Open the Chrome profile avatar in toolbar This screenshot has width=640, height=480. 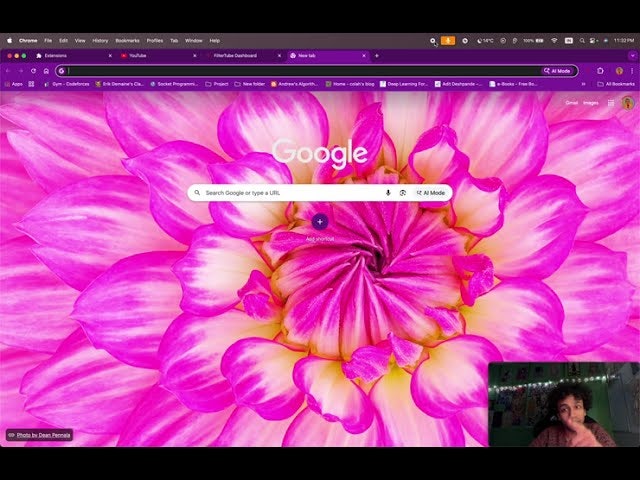click(x=619, y=71)
